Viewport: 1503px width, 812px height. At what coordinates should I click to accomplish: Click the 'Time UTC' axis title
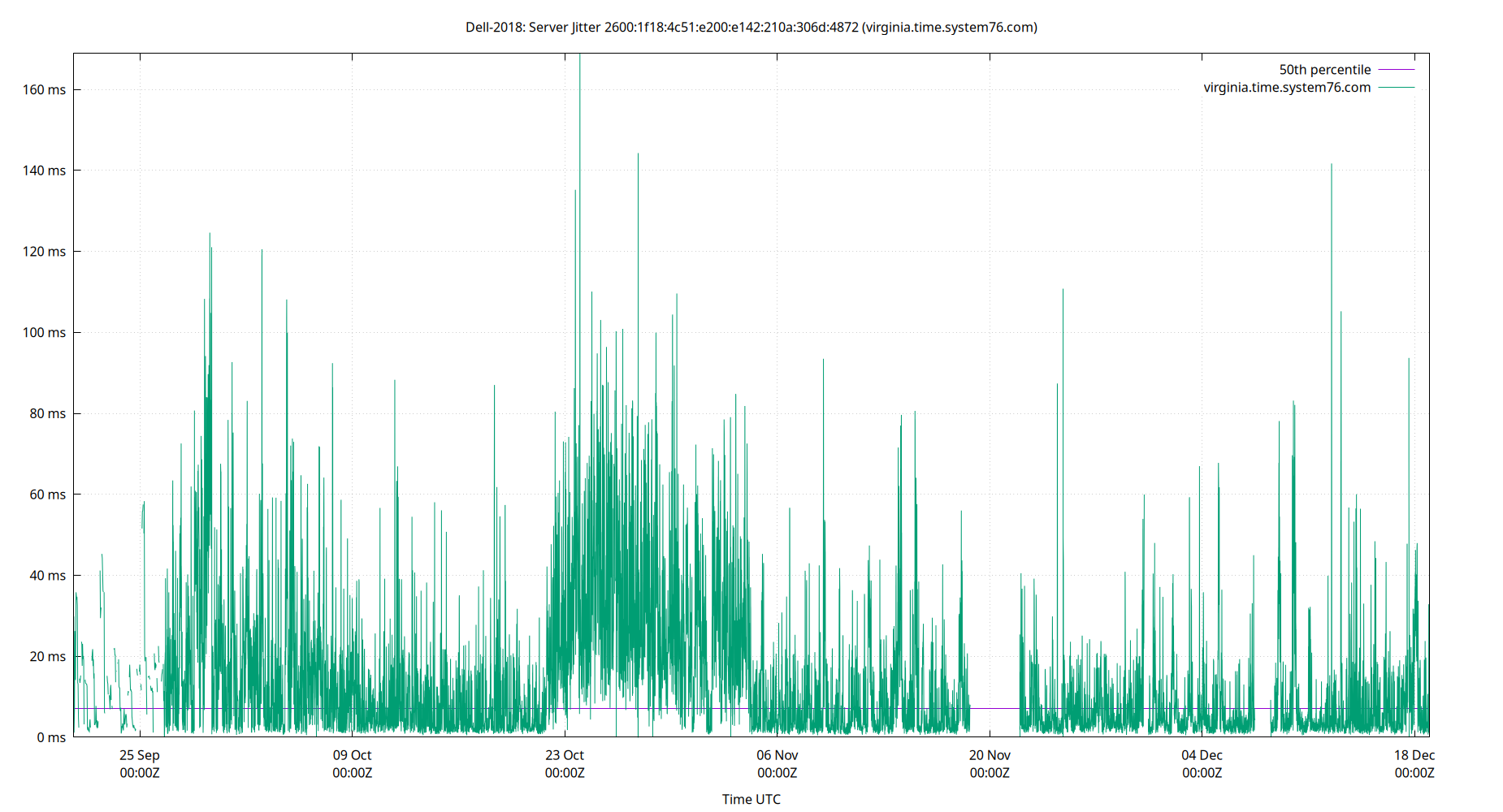pyautogui.click(x=751, y=799)
